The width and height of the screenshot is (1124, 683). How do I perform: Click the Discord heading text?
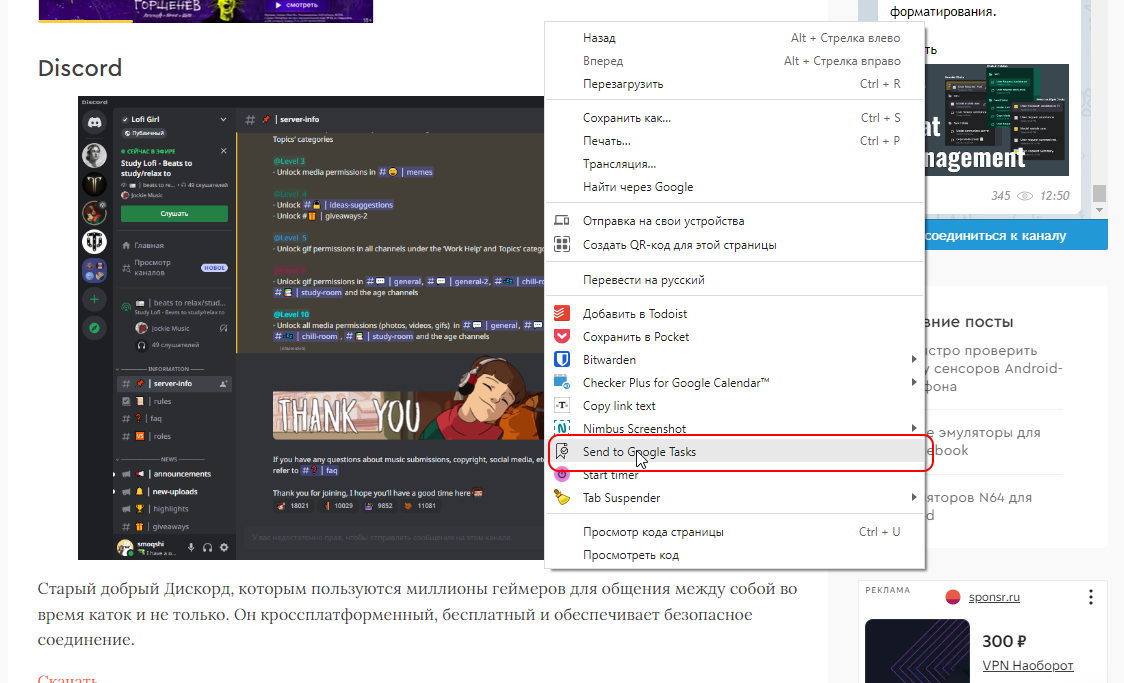(x=80, y=68)
